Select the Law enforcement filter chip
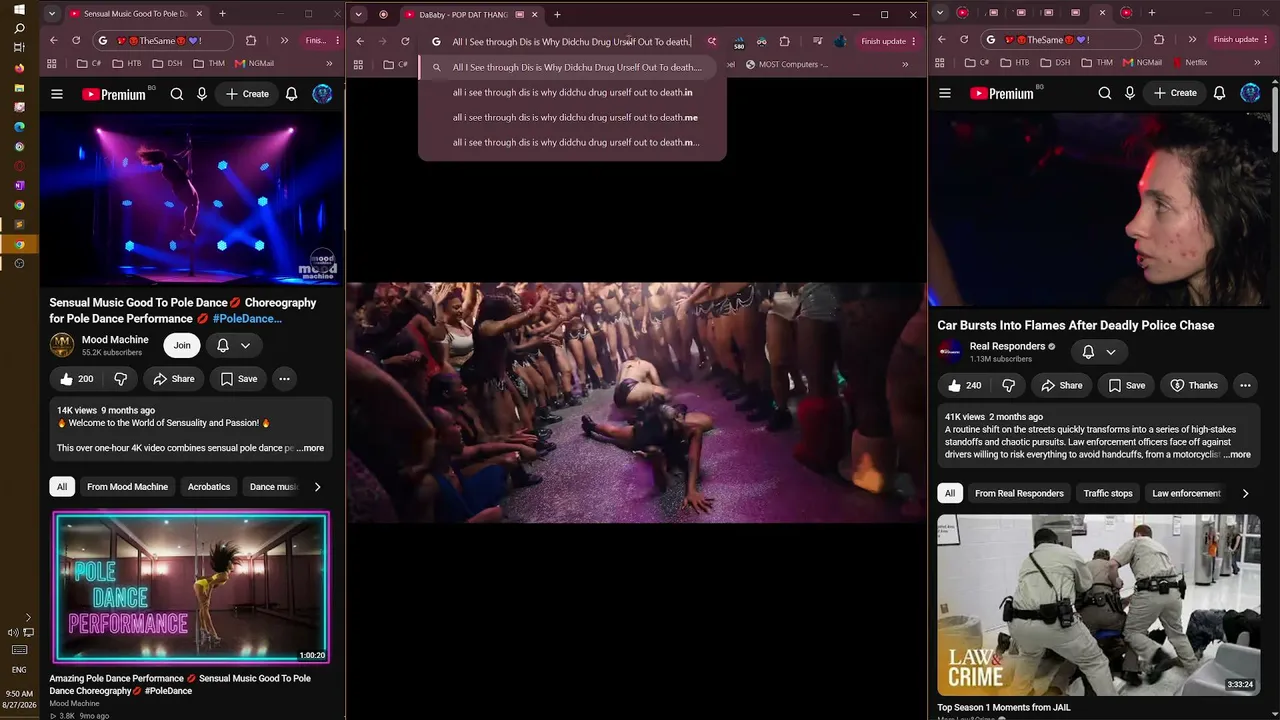The height and width of the screenshot is (720, 1280). pyautogui.click(x=1186, y=493)
